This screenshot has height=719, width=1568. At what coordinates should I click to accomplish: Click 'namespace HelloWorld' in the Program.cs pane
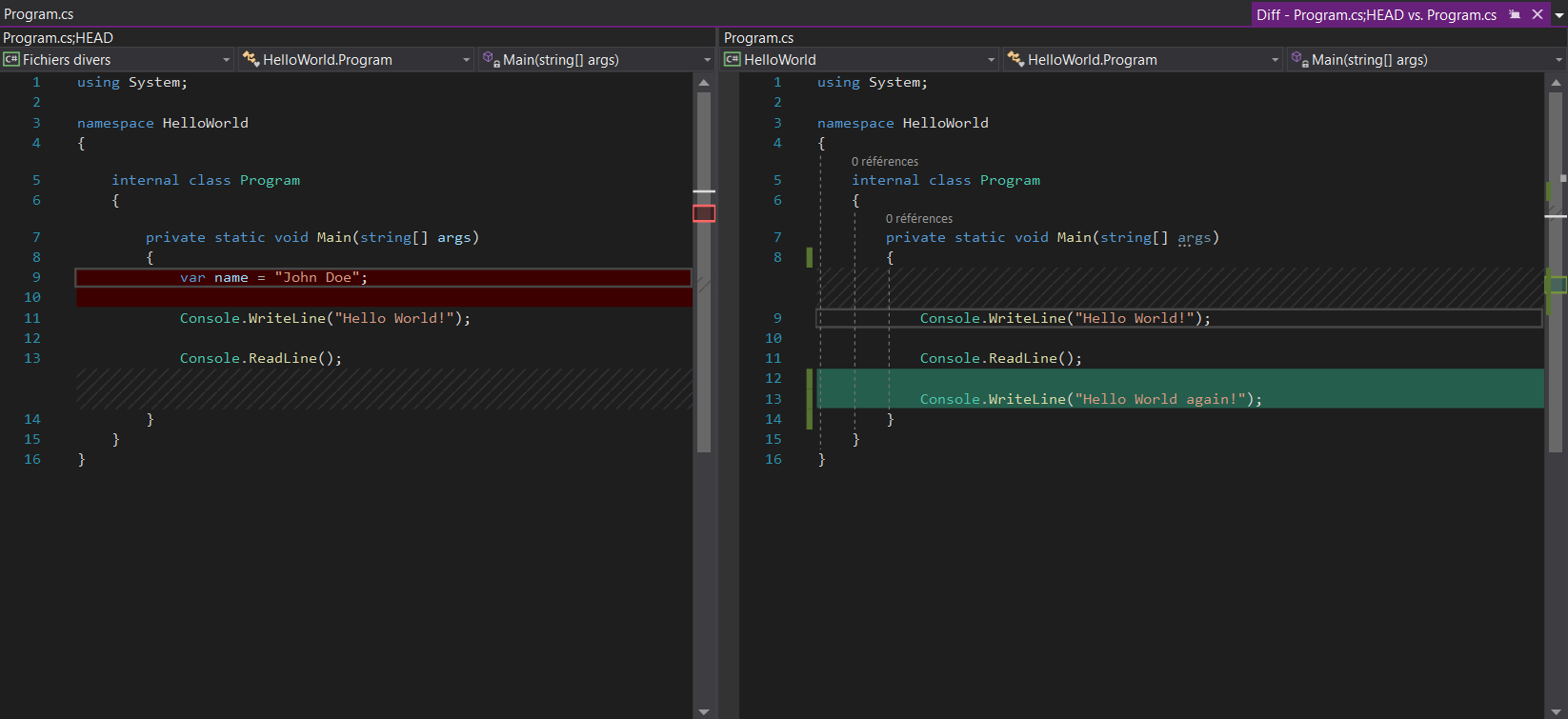click(x=903, y=123)
